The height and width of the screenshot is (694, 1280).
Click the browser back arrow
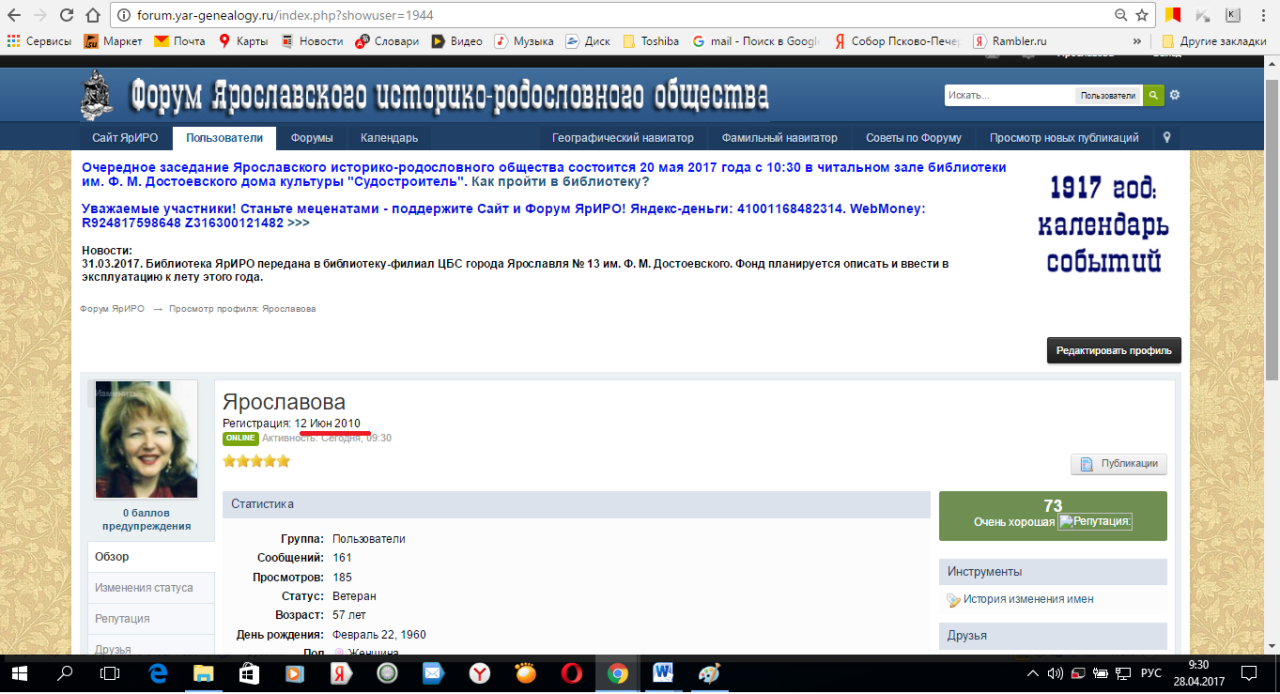coord(13,15)
